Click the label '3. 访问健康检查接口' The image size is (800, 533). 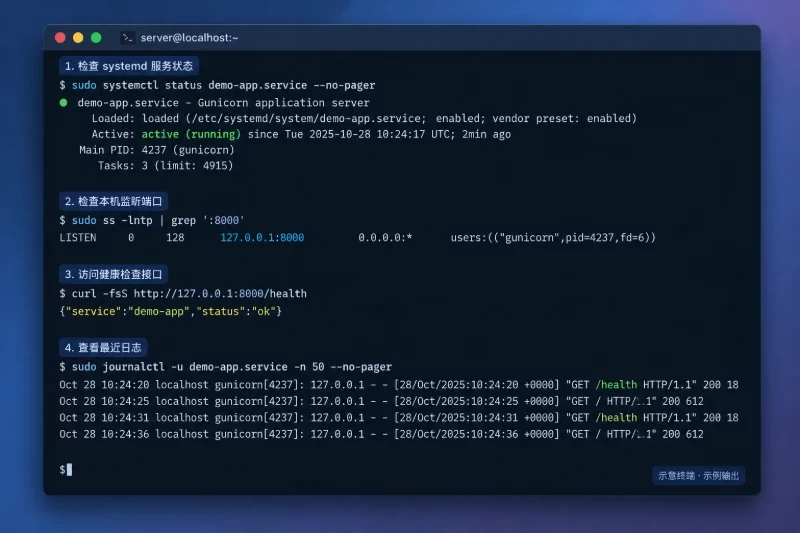pyautogui.click(x=113, y=274)
